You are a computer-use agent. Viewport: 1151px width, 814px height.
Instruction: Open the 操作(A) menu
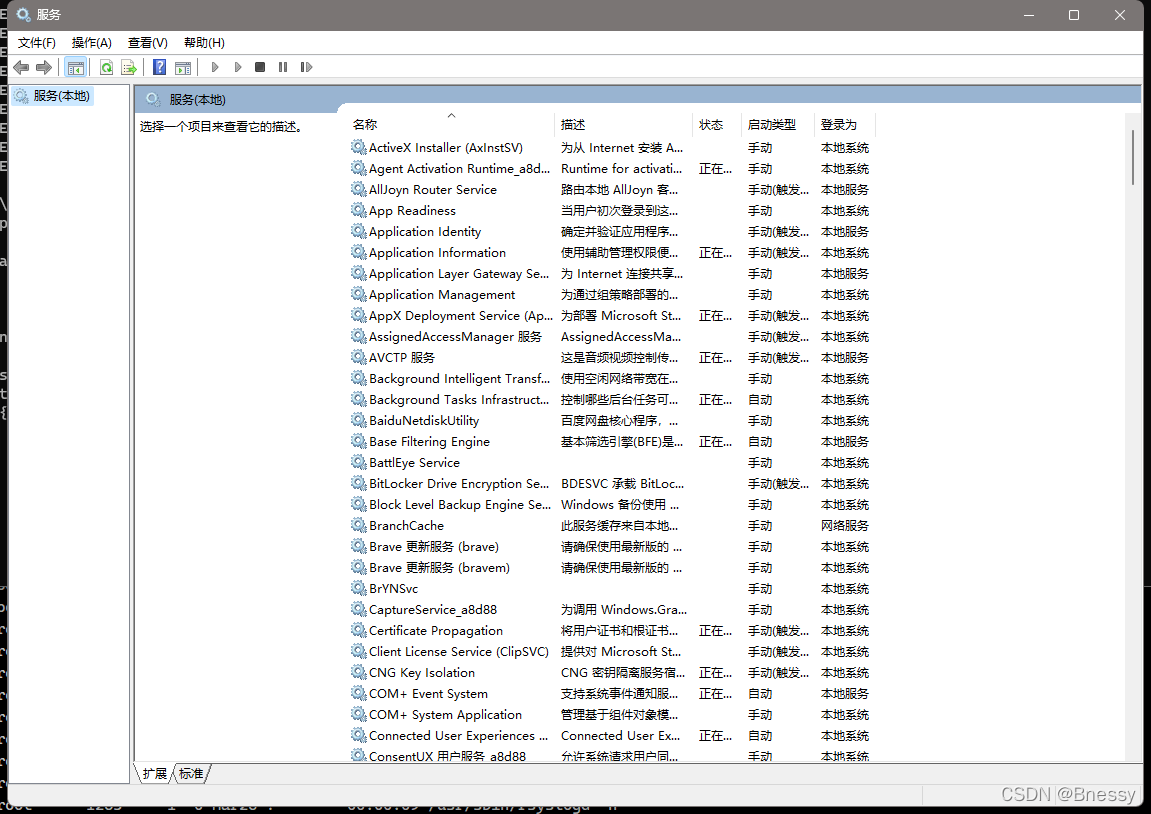[x=92, y=43]
